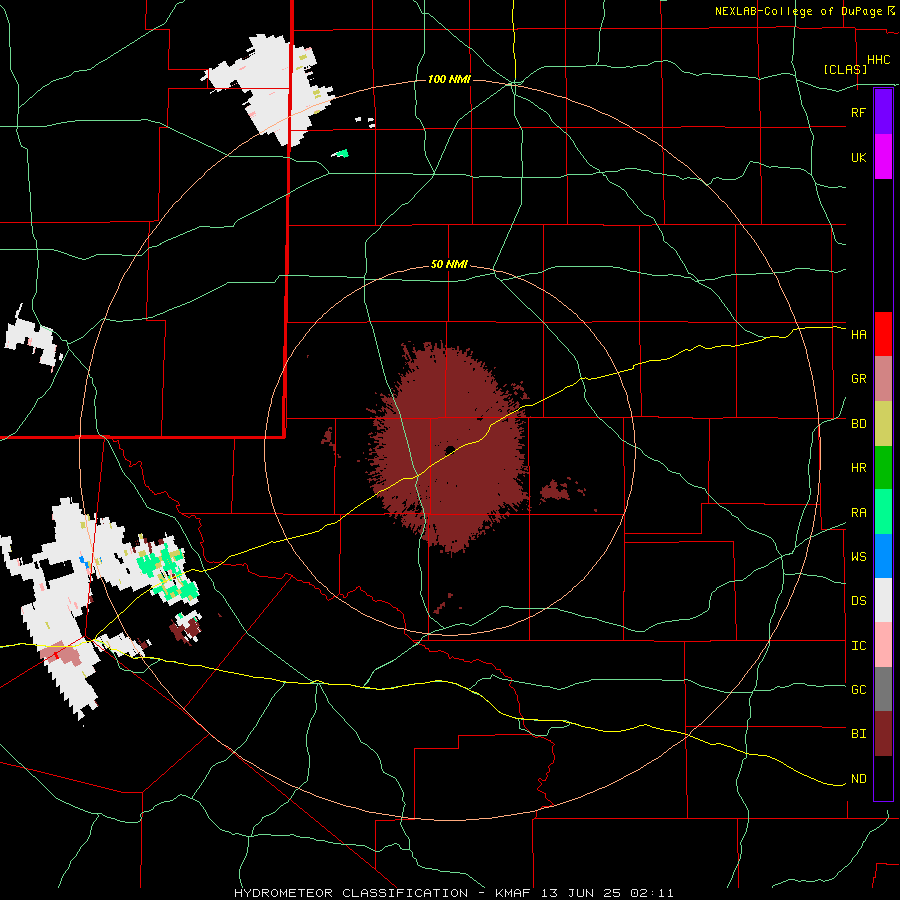900x900 pixels.
Task: Click the HA legend label
Action: coord(858,334)
